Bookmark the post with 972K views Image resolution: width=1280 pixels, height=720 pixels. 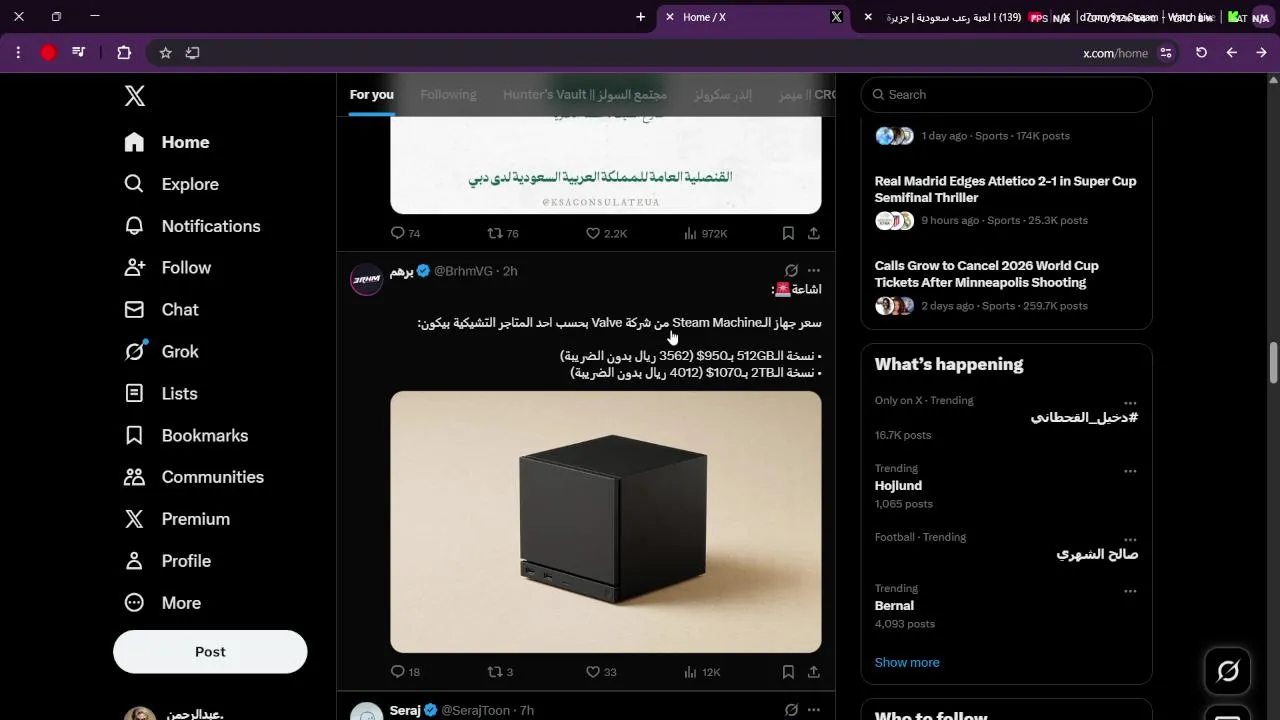tap(788, 233)
